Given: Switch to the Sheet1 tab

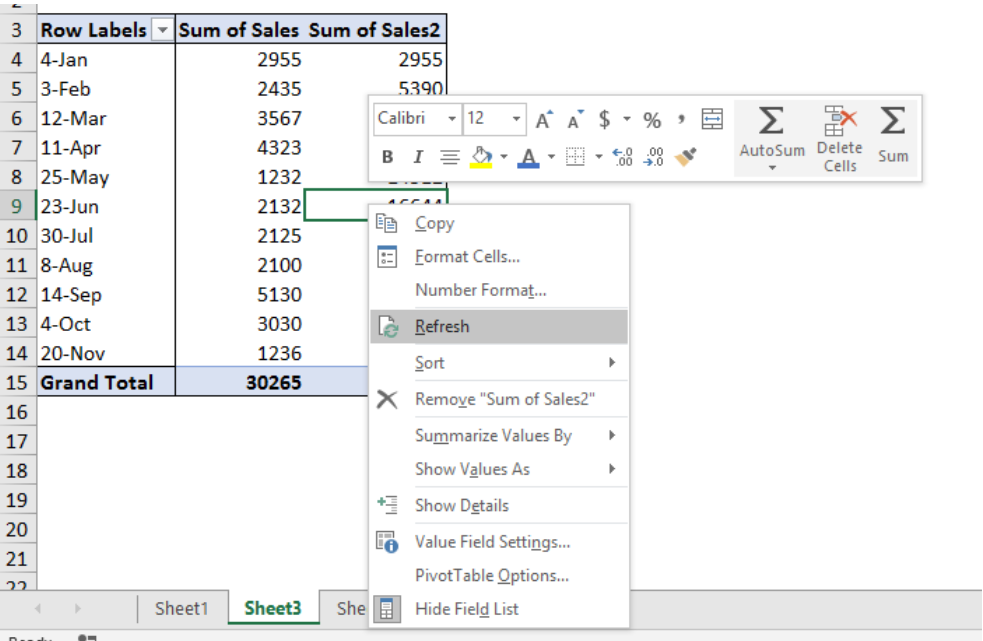Looking at the screenshot, I should pos(181,608).
